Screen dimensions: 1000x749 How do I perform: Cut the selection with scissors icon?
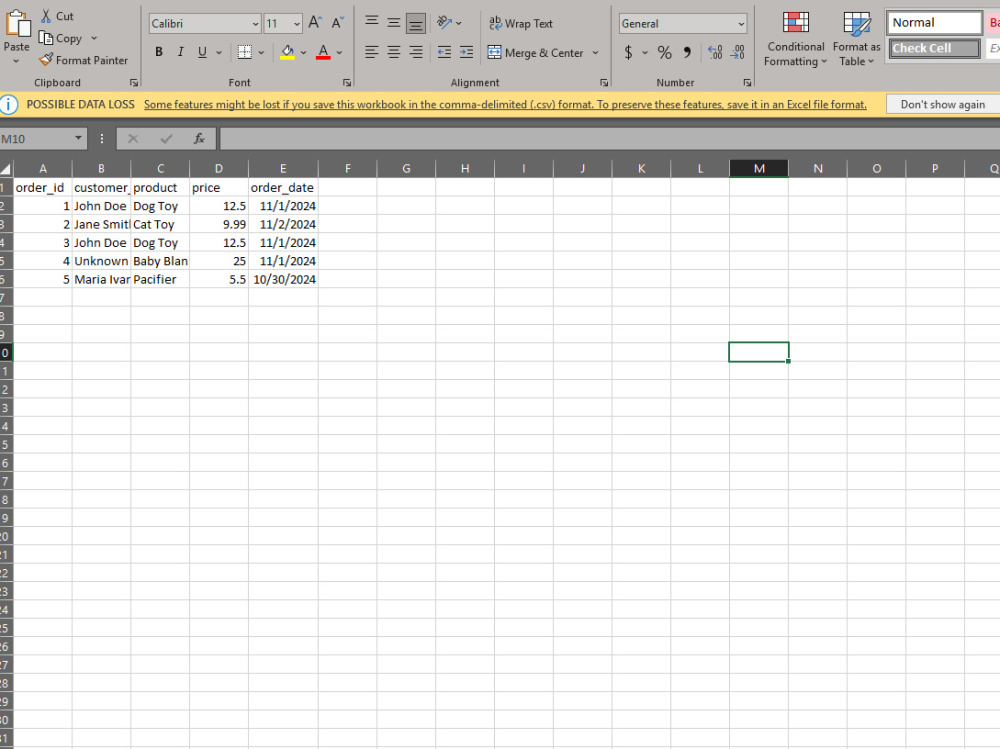tap(46, 16)
